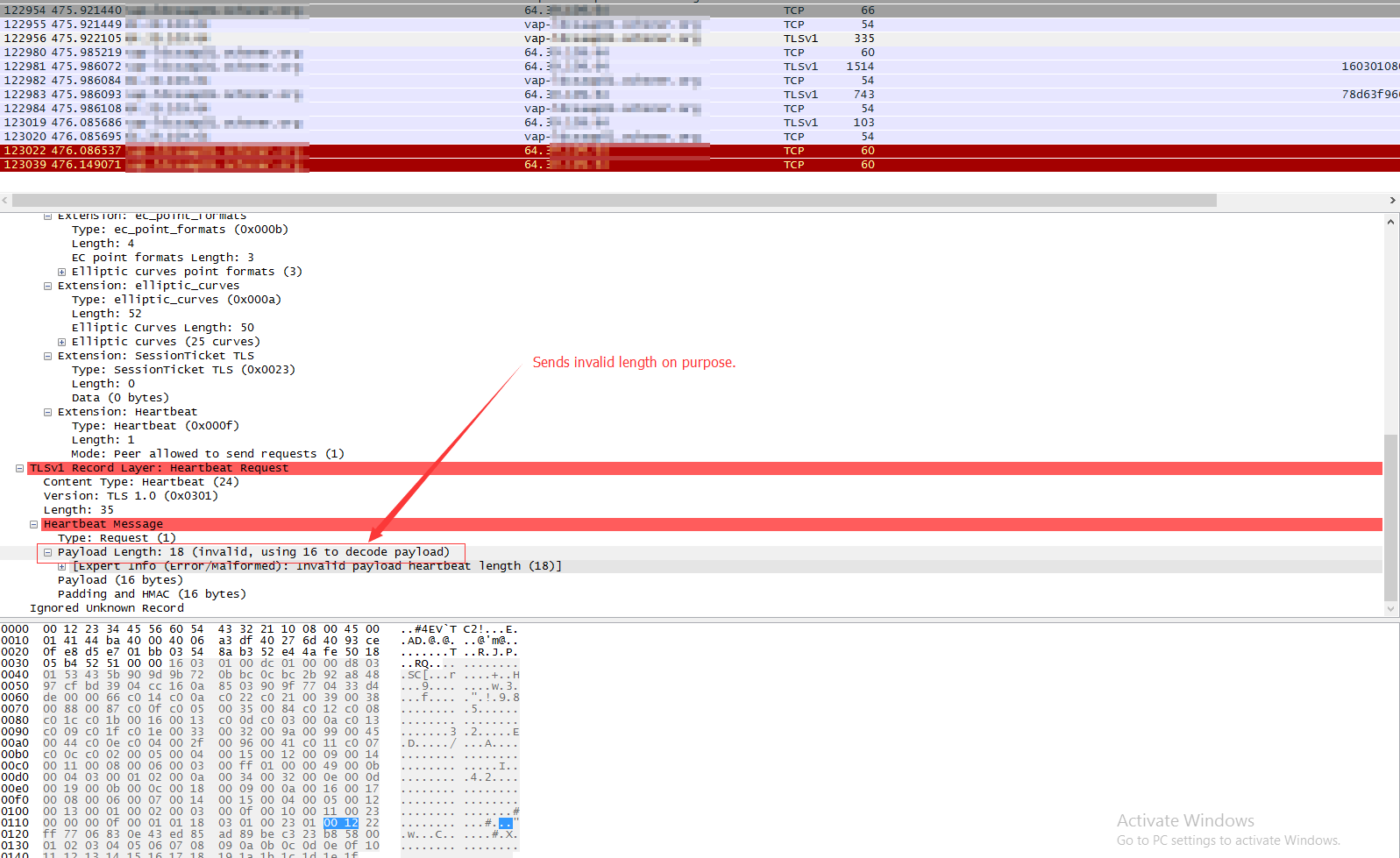Click the details pane vertical scrollbar thumb
1400x858 pixels.
tap(1391, 517)
